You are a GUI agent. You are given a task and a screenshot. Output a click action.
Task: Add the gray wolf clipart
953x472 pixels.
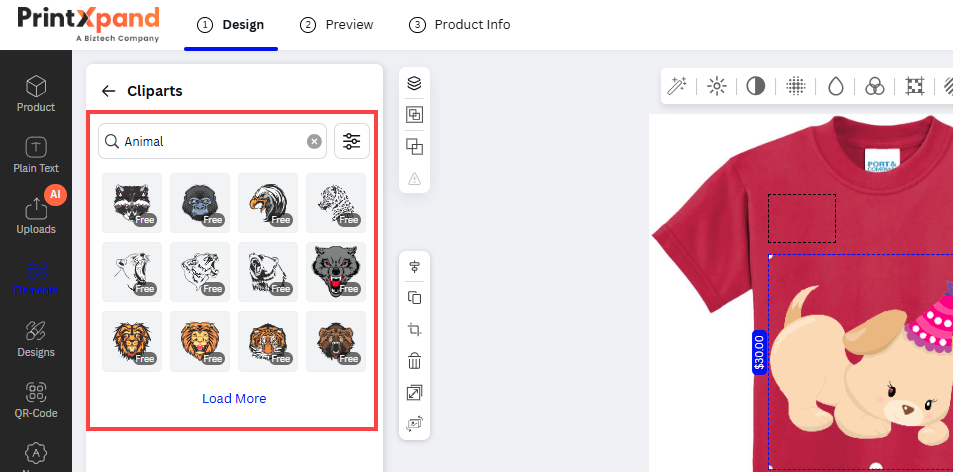coord(336,272)
